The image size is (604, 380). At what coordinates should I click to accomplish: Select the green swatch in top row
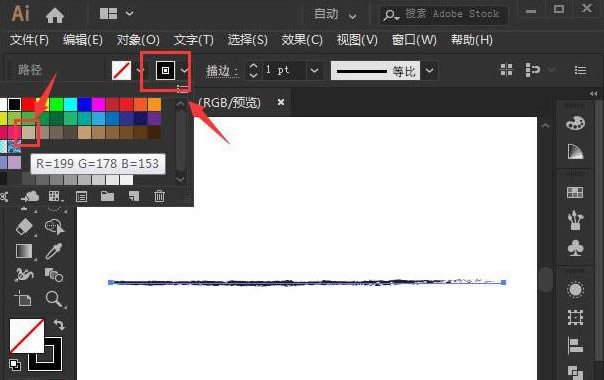(56, 104)
